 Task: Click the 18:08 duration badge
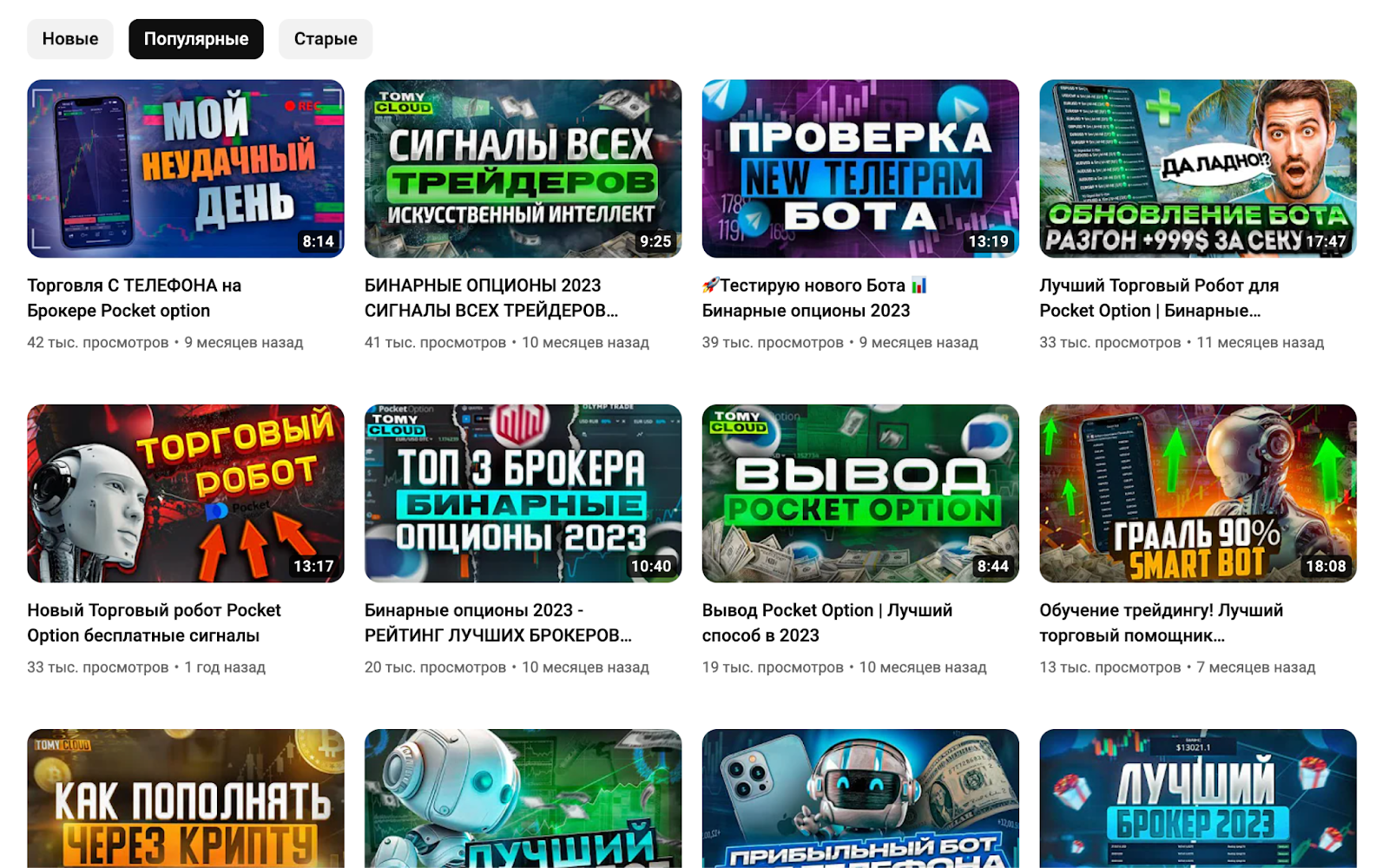click(1326, 566)
